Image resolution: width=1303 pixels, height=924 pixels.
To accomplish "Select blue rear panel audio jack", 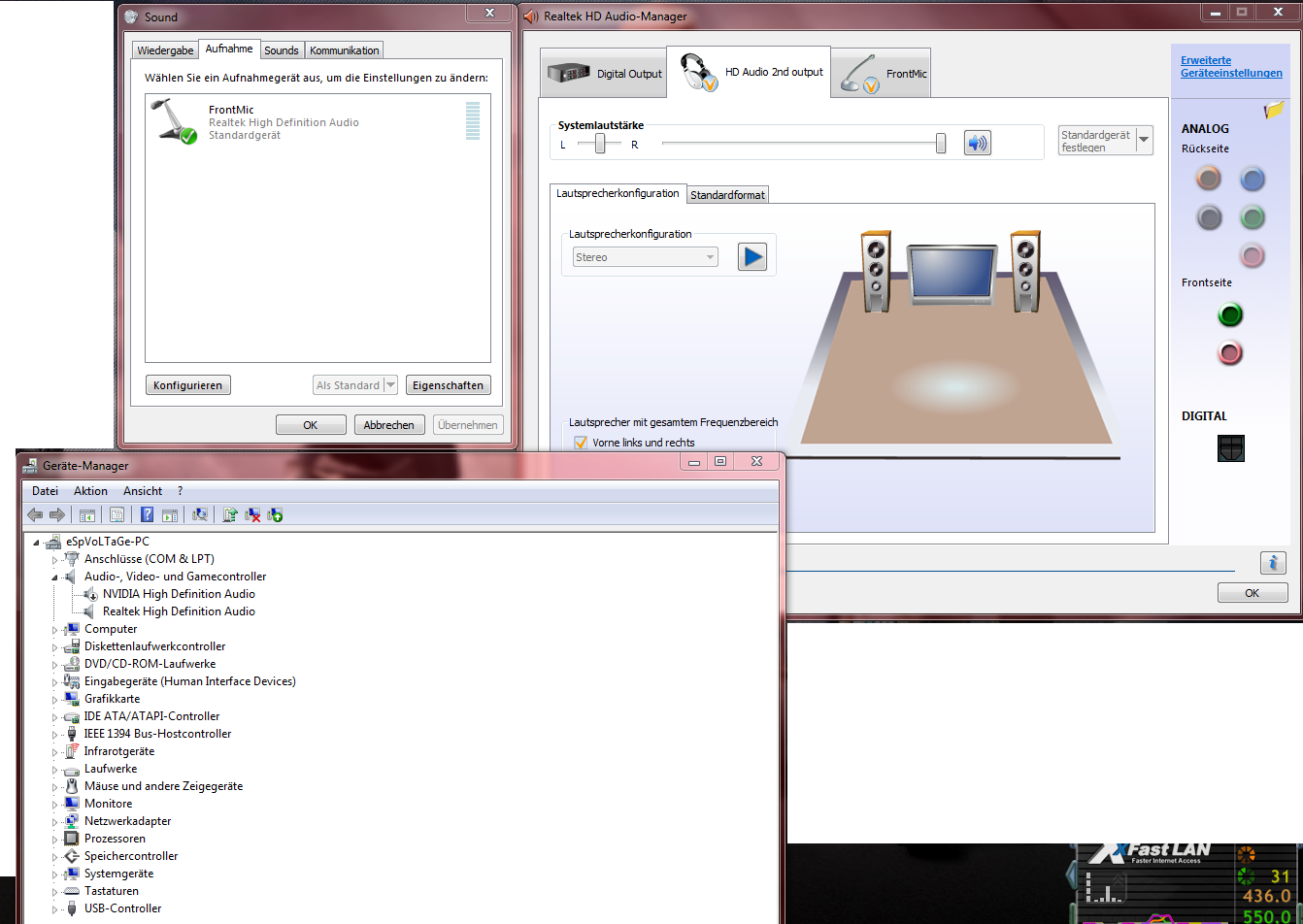I will (x=1253, y=178).
